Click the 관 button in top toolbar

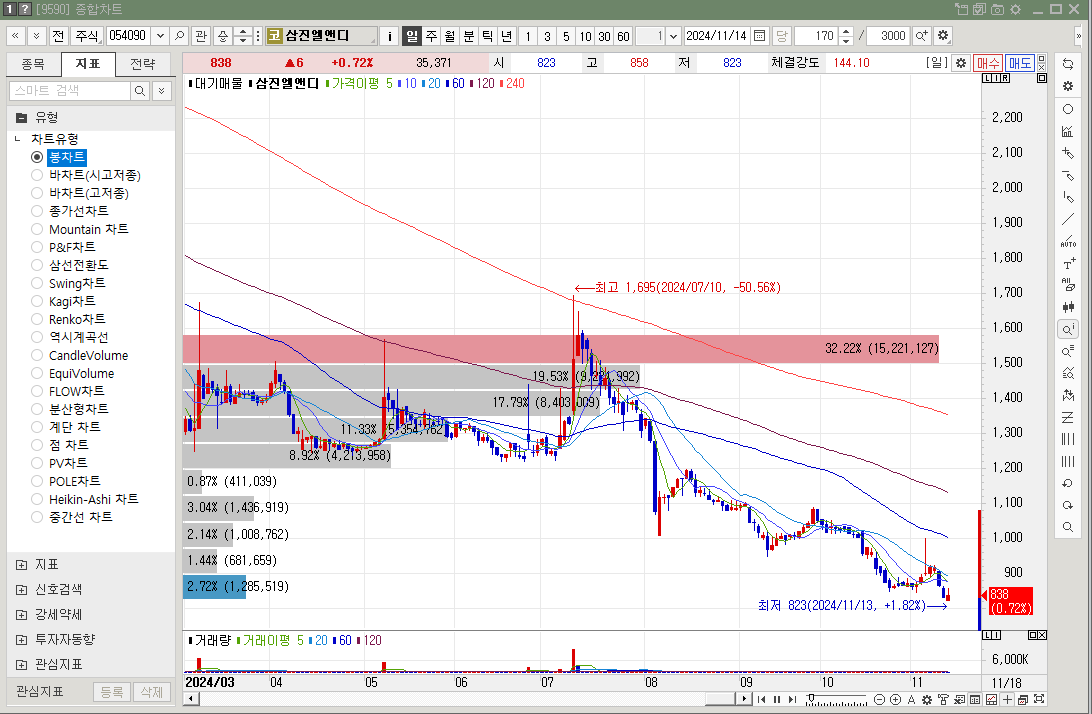coord(201,36)
